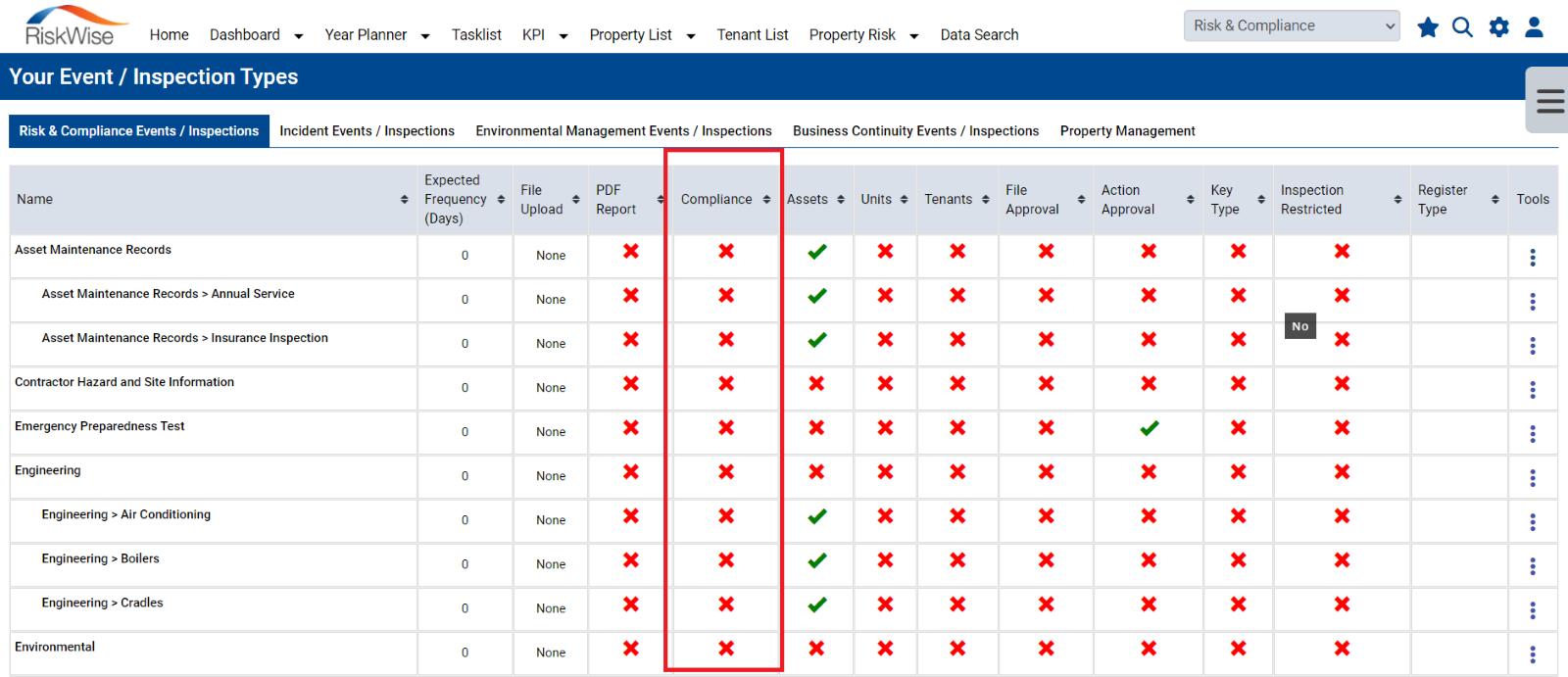Click the search magnifier icon

[1462, 27]
